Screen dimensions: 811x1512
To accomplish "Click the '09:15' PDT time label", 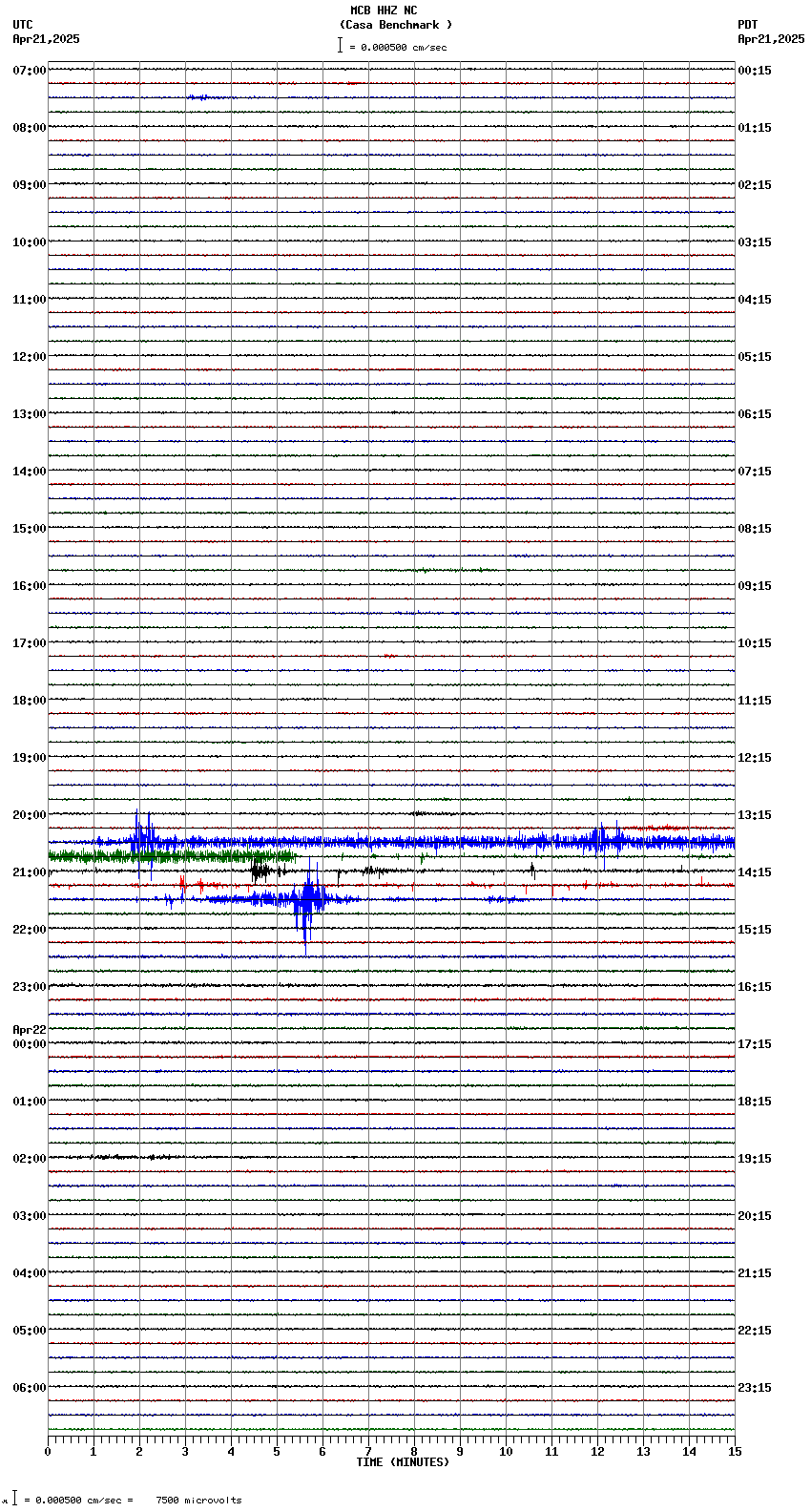I will pos(755,586).
